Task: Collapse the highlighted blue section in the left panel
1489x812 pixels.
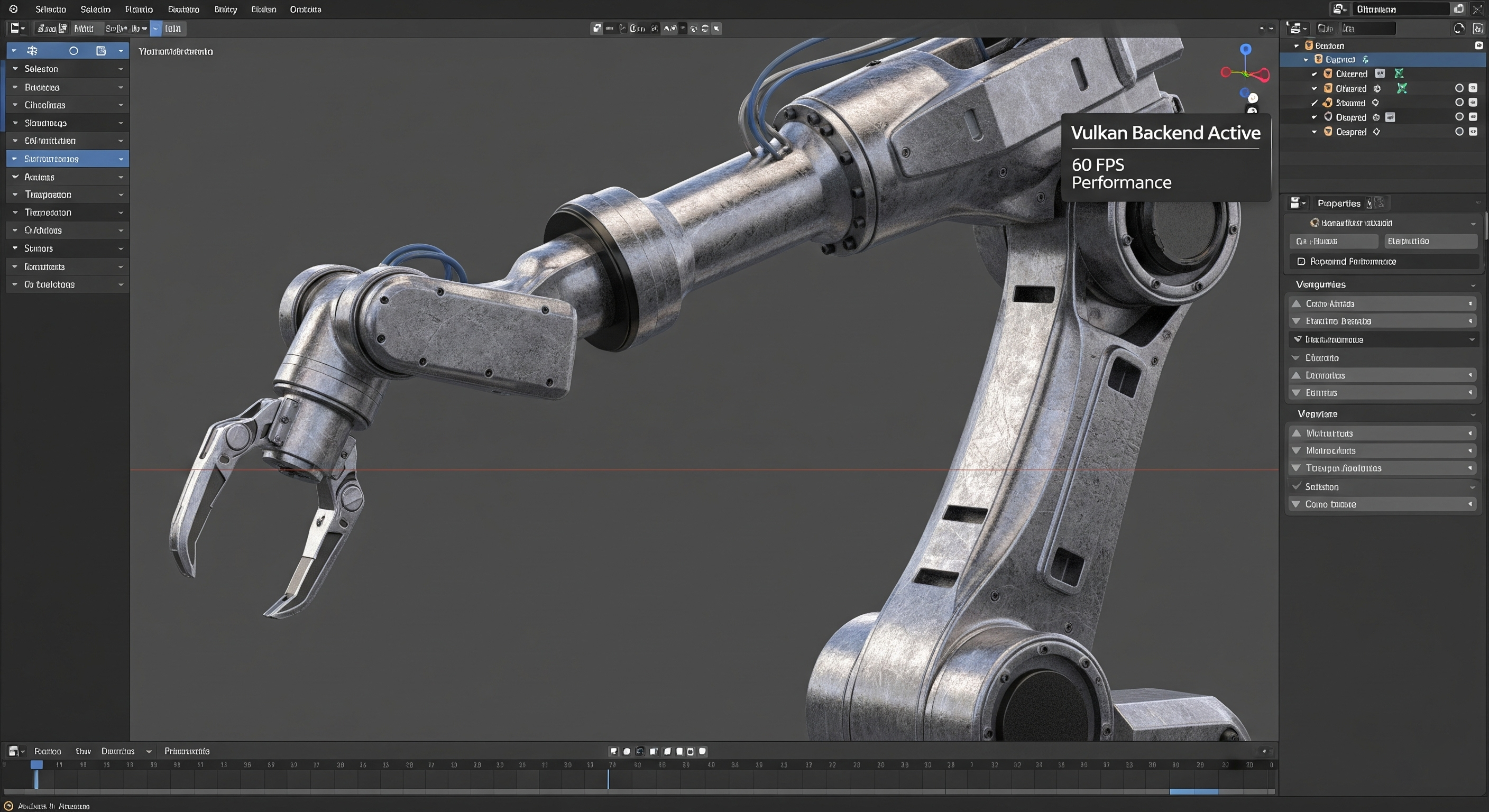Action: pos(67,159)
